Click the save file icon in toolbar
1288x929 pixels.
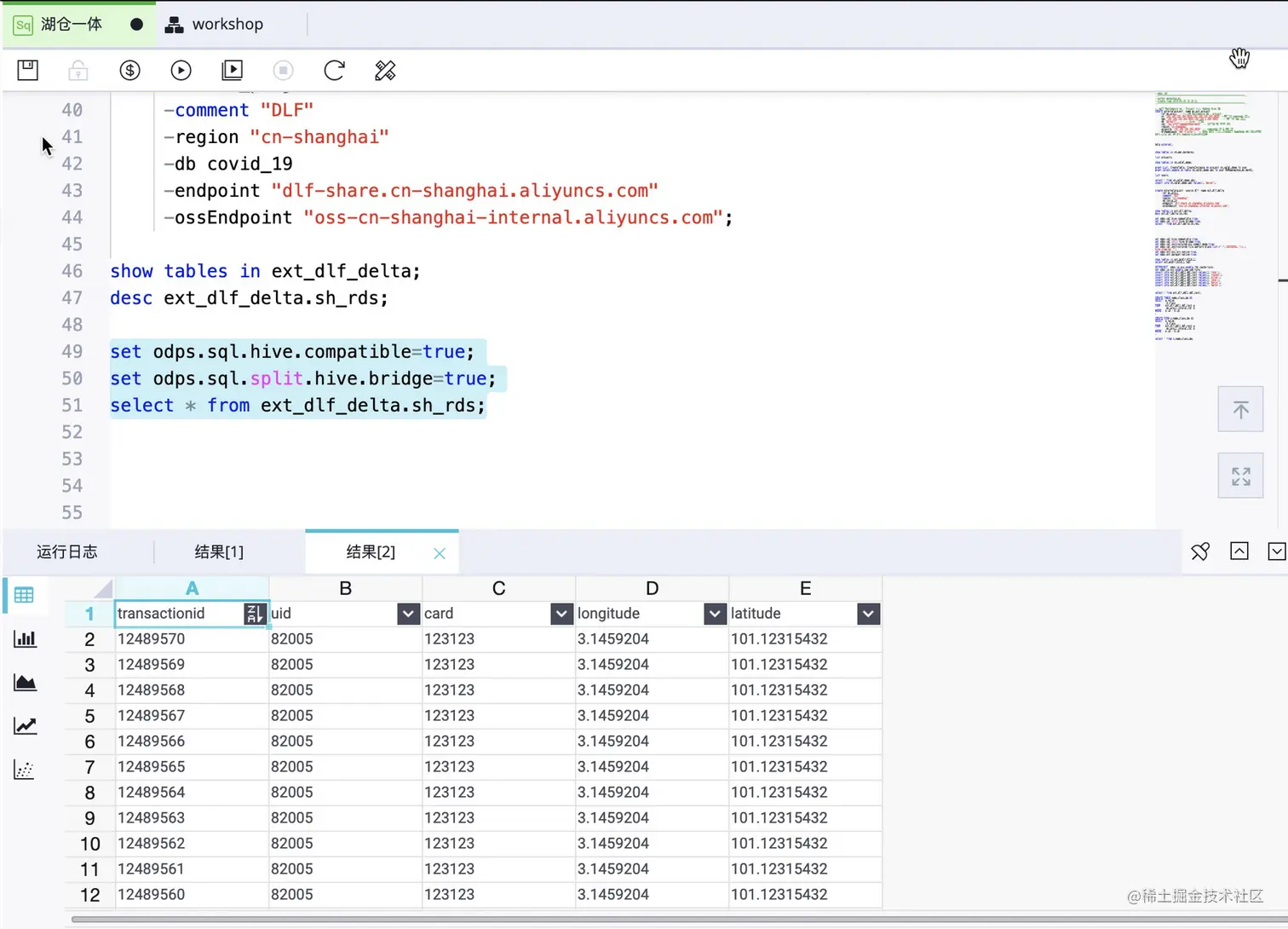tap(28, 70)
